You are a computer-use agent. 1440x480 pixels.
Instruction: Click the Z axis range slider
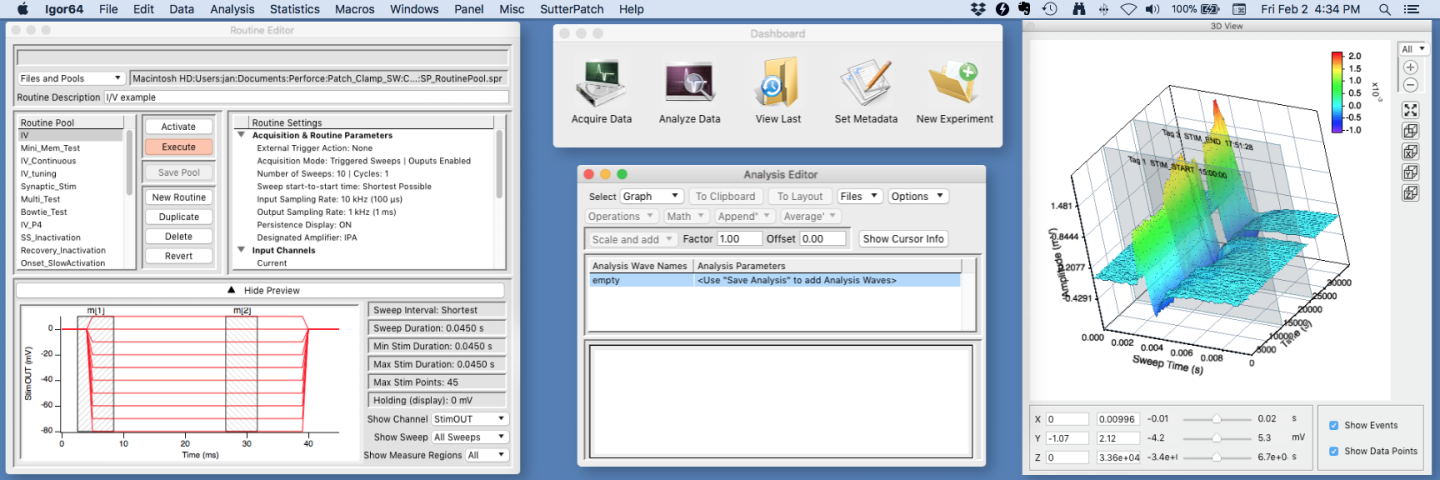click(x=1216, y=457)
